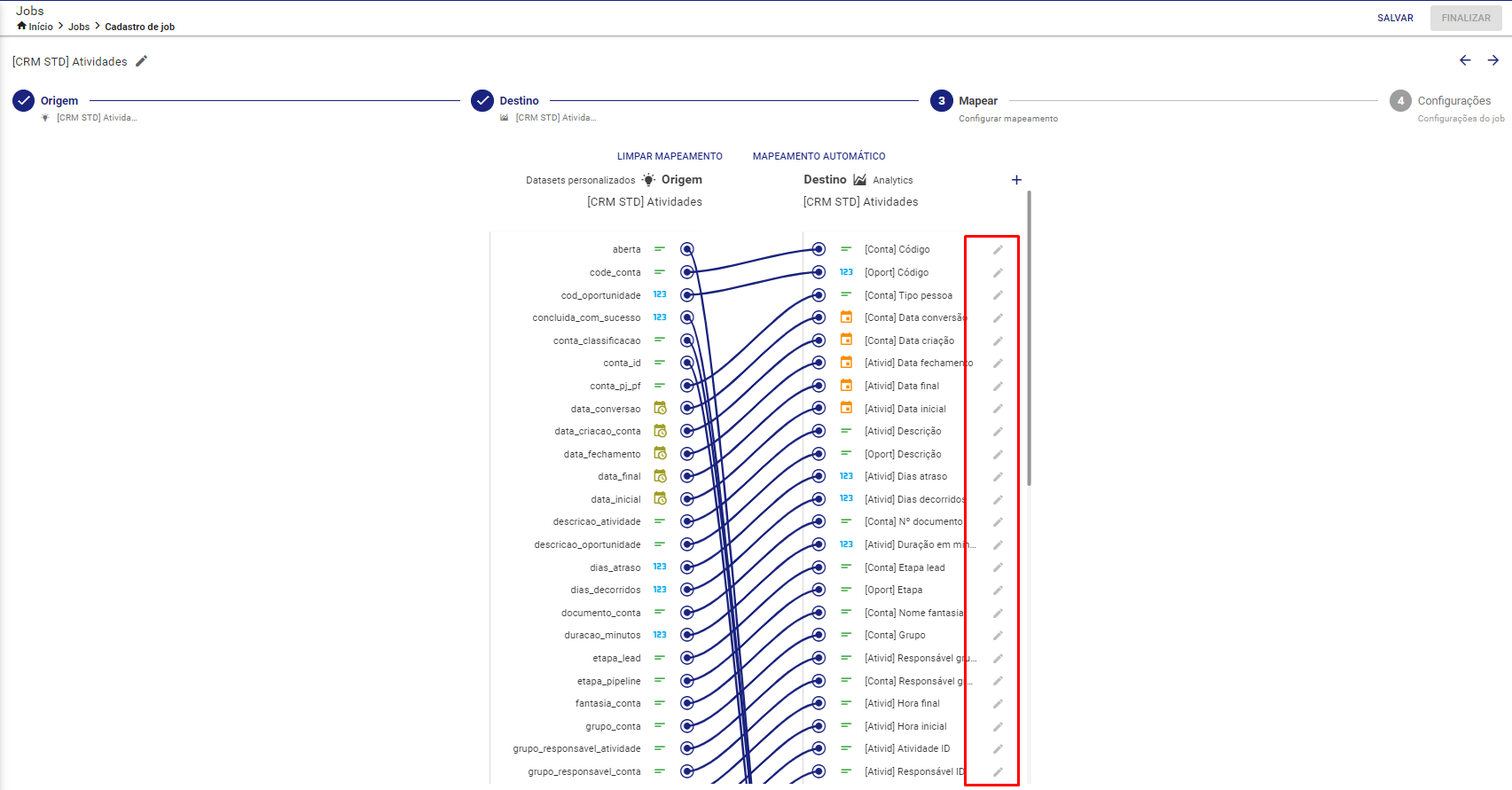Edit the [Oport] Descrição field
This screenshot has width=1512, height=790.
click(998, 455)
